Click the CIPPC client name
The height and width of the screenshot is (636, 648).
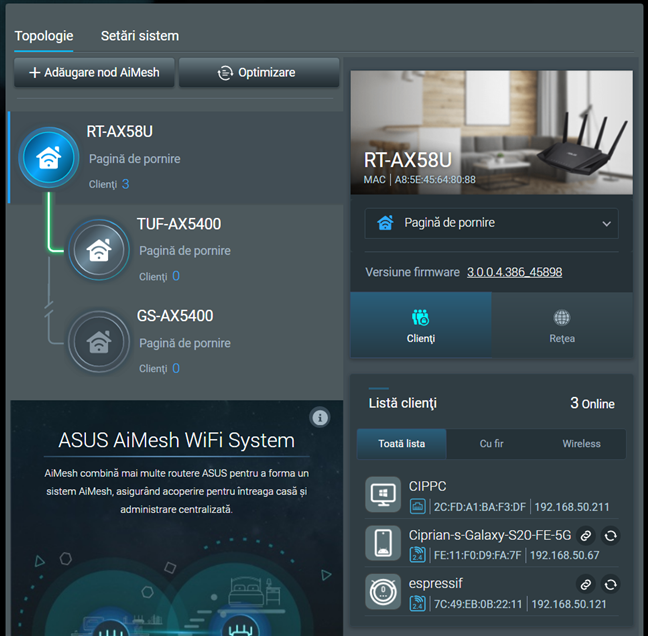tap(427, 486)
